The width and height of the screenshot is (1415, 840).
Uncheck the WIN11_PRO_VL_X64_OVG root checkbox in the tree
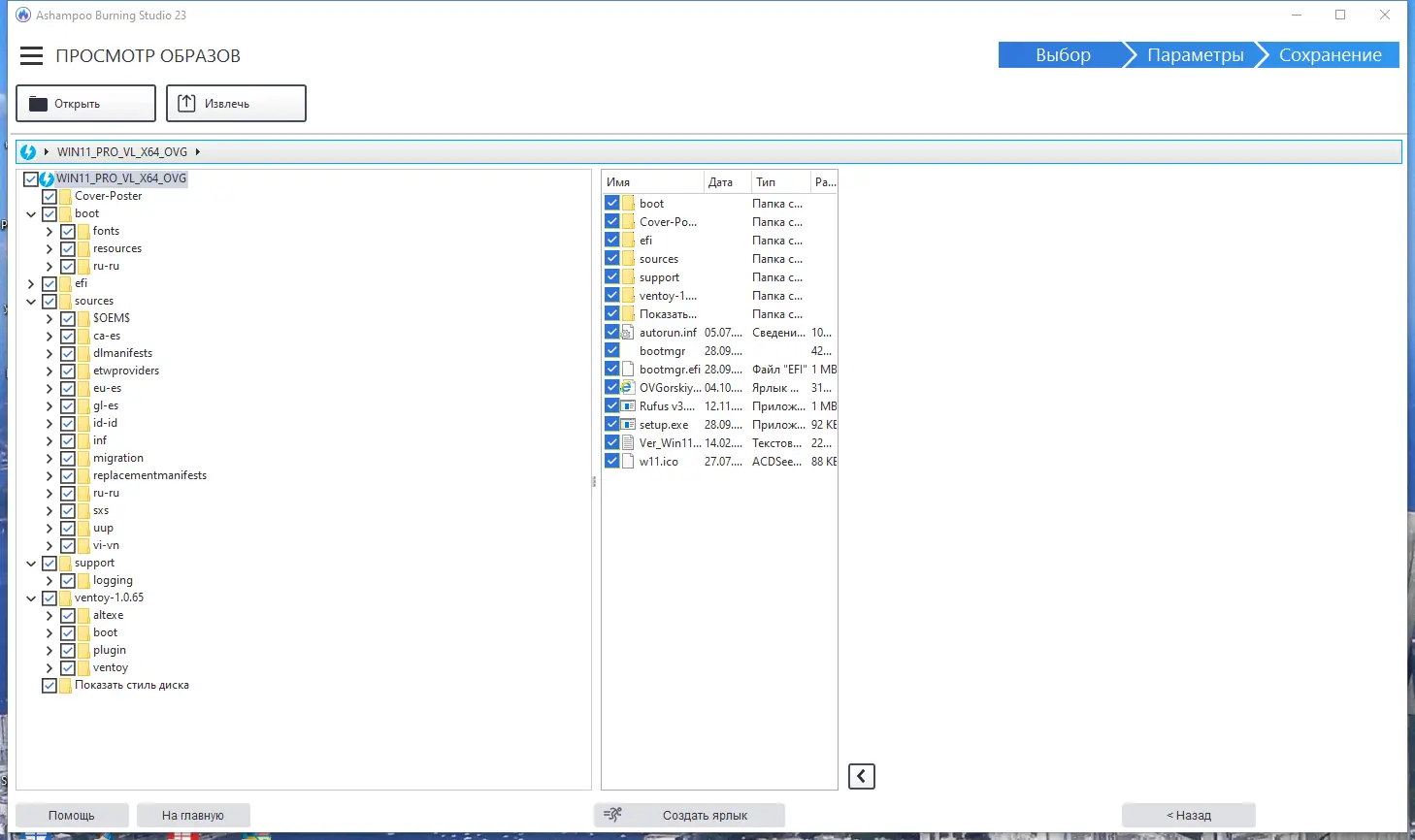(x=31, y=179)
